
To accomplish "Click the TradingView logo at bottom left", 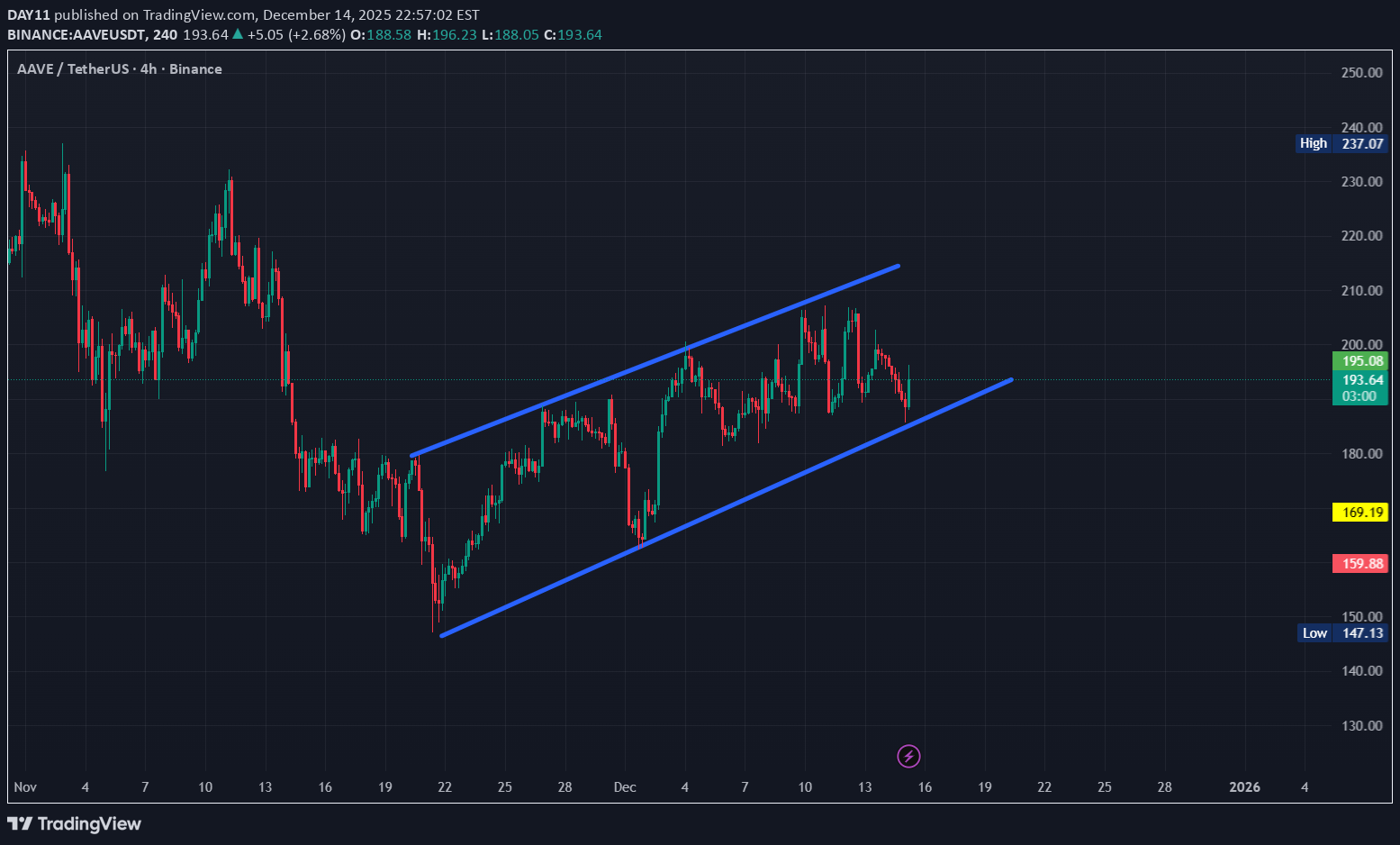I will [74, 823].
